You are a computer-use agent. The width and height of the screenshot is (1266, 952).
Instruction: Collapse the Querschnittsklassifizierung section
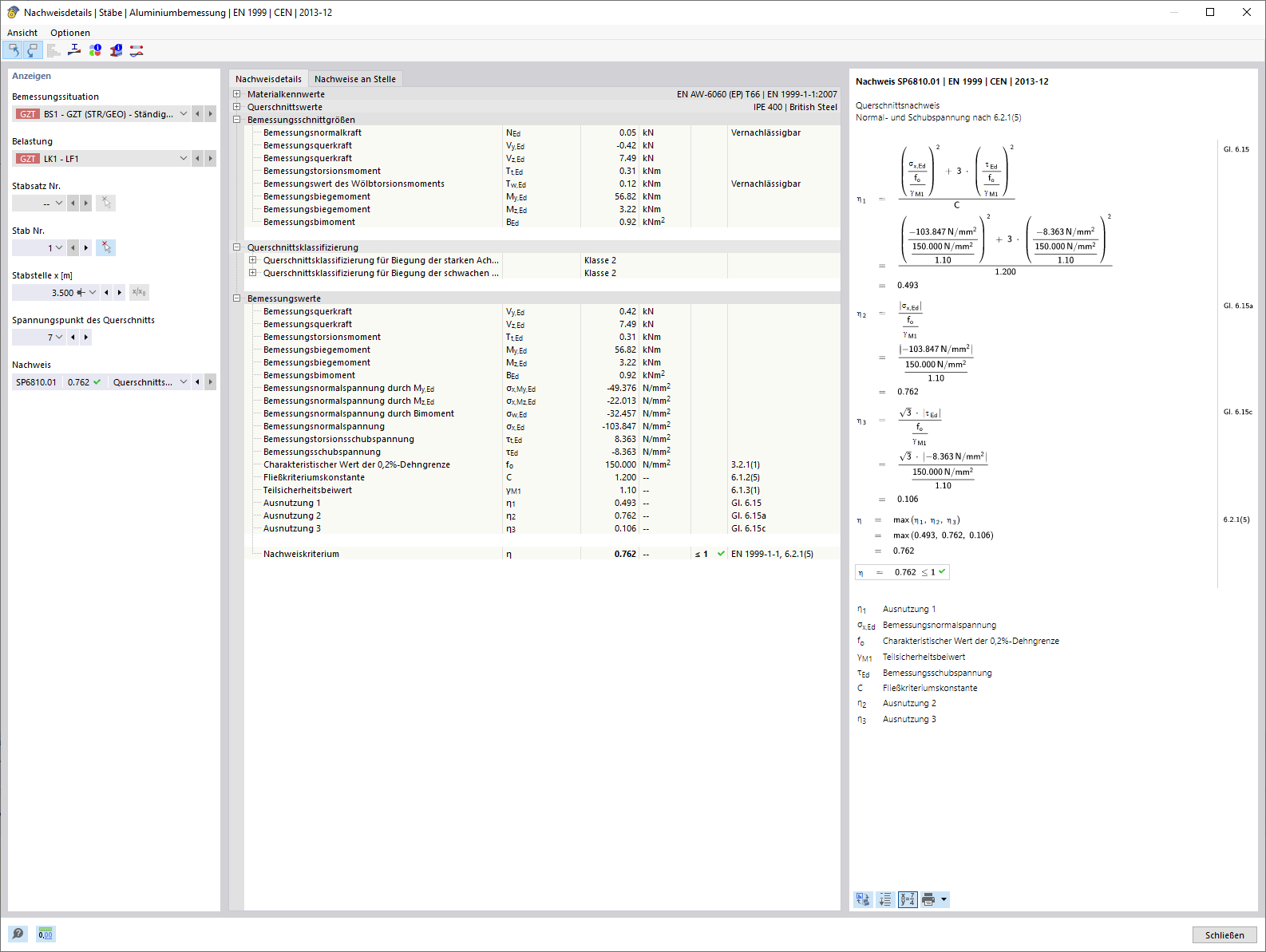(237, 247)
